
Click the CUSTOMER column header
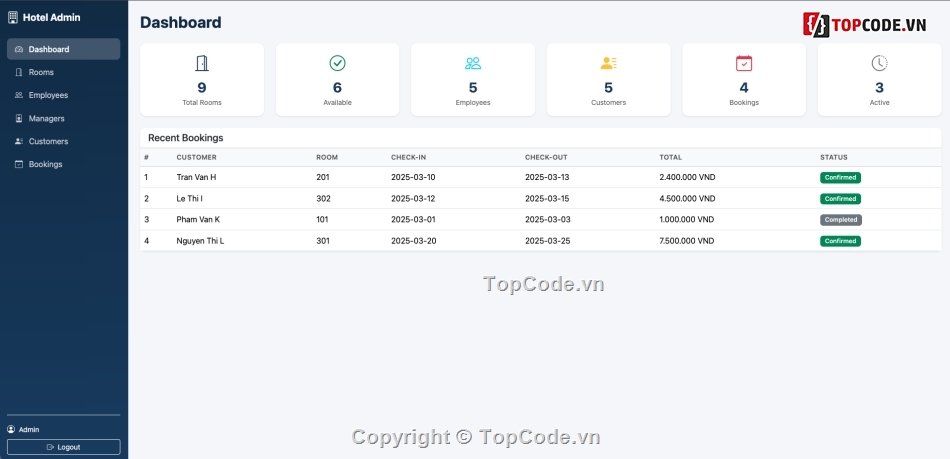(x=196, y=157)
